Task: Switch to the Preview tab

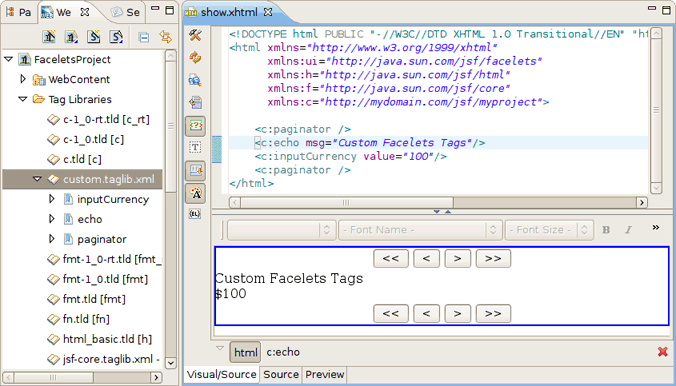Action: coord(325,374)
